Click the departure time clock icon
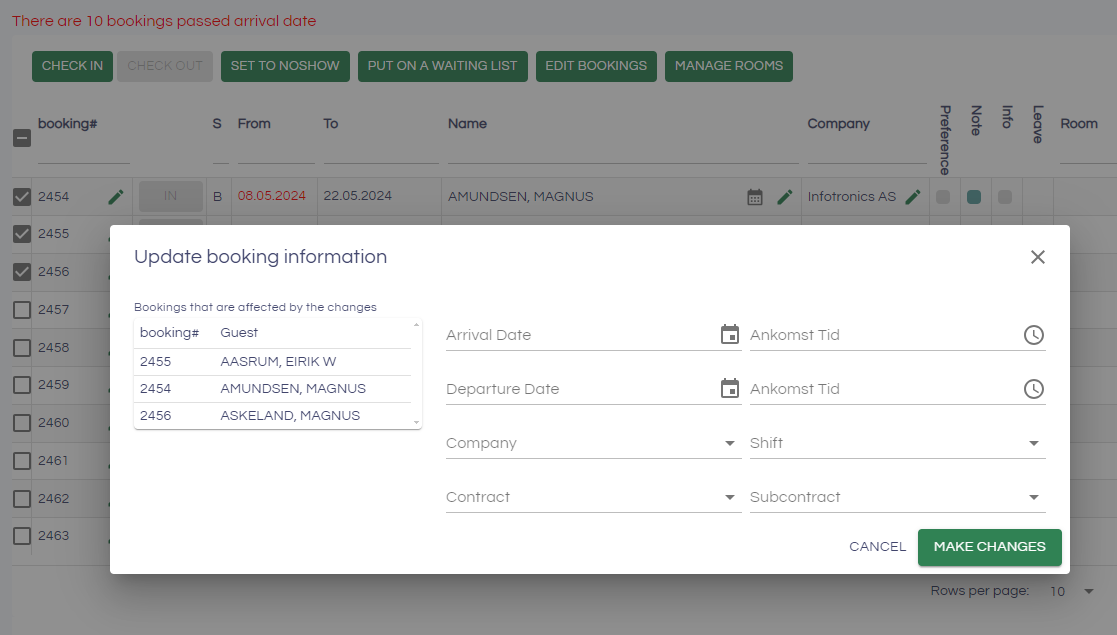This screenshot has height=635, width=1117. pyautogui.click(x=1034, y=389)
